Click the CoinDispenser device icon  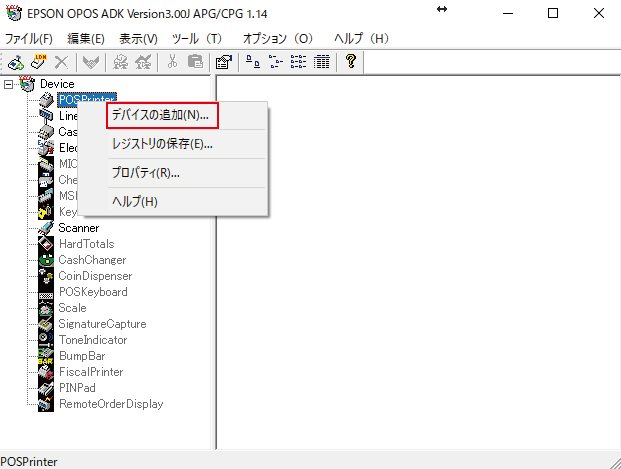click(x=46, y=276)
